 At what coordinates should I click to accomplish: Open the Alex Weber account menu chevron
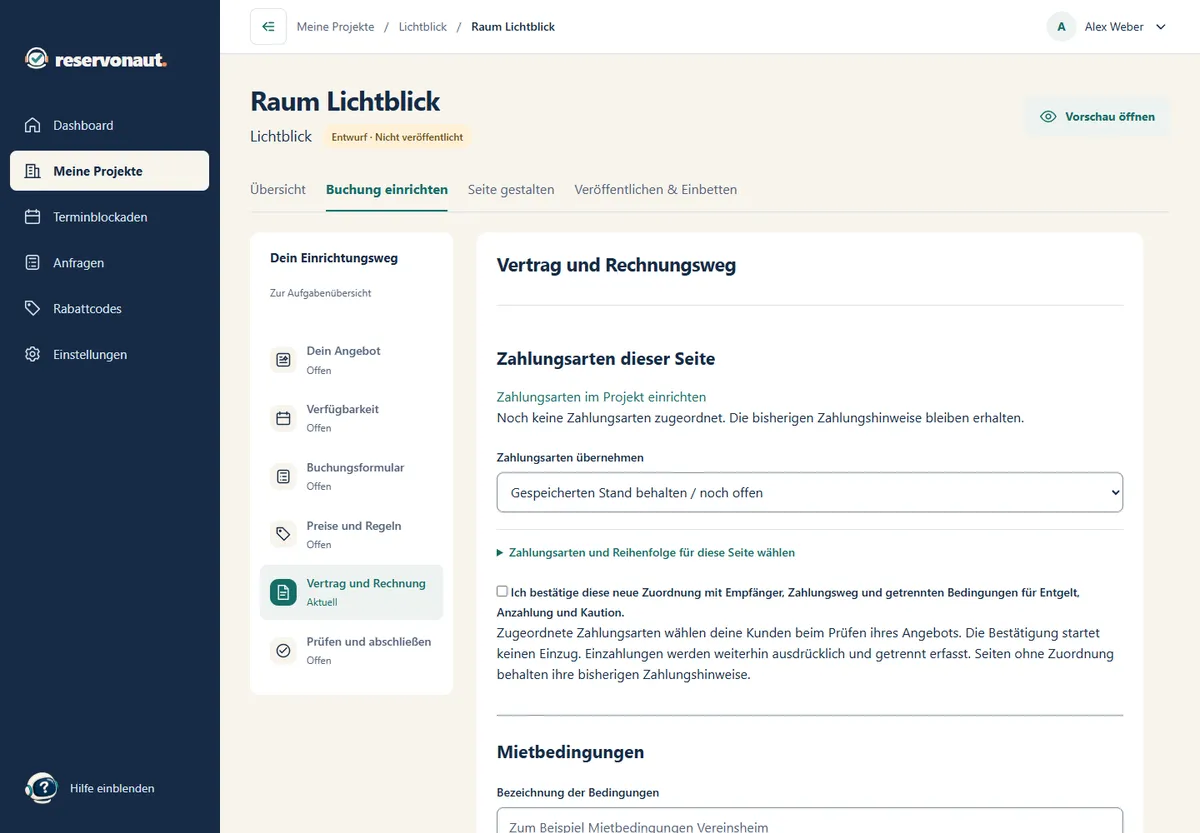[1161, 27]
